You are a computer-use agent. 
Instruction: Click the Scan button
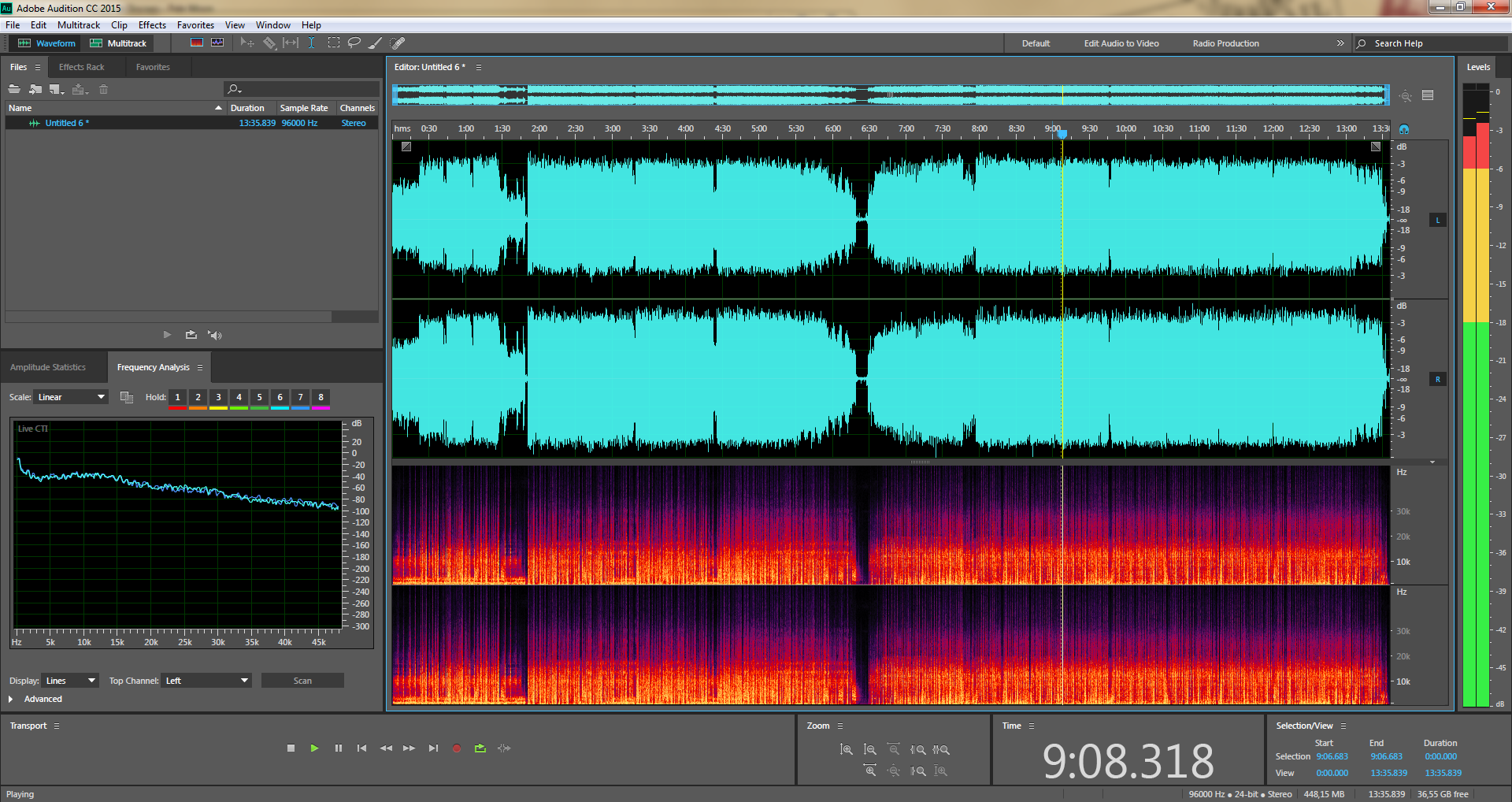302,681
